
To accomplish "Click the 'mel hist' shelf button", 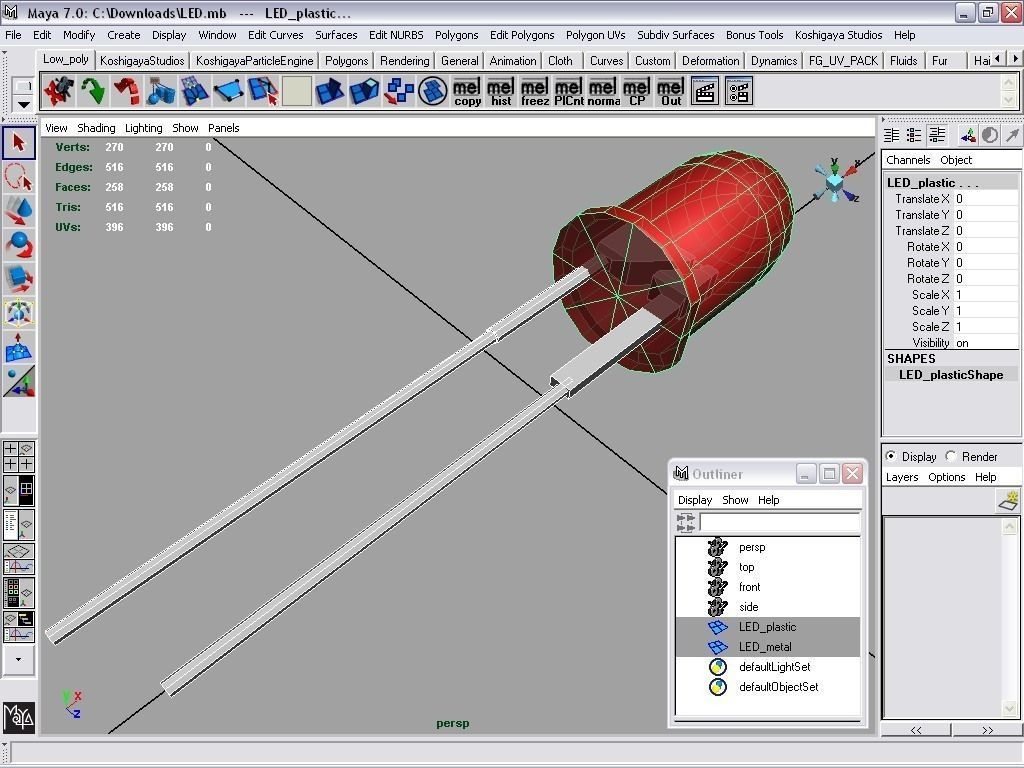I will coord(501,91).
